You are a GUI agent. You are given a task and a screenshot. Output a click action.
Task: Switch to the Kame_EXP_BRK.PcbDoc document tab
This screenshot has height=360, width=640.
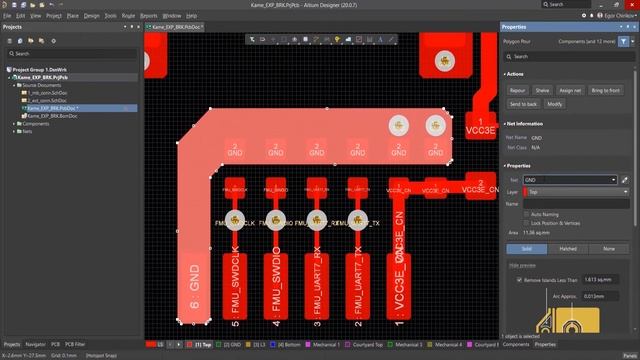[x=175, y=27]
